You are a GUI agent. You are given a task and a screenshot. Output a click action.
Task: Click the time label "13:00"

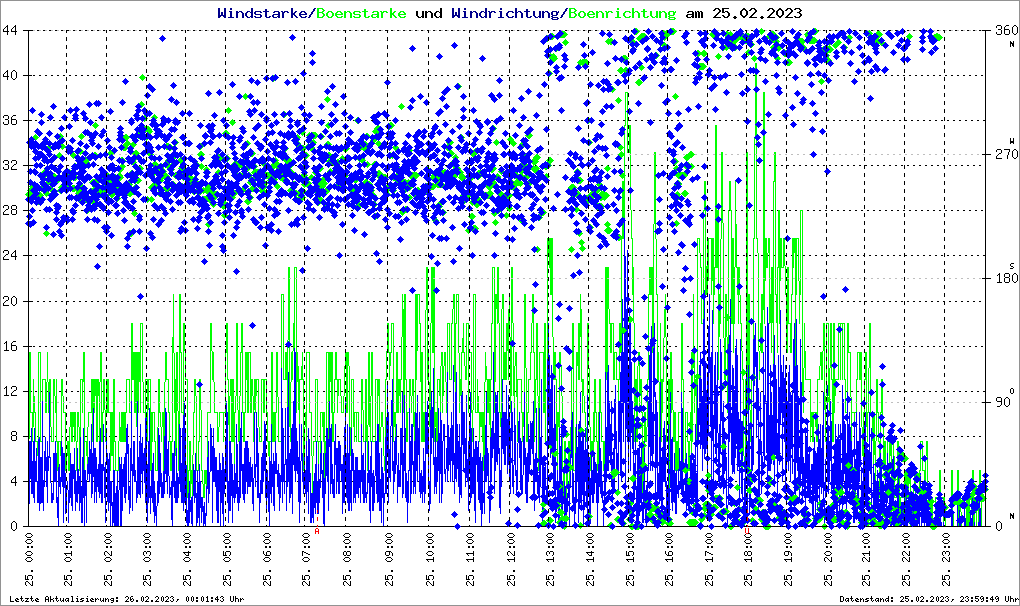[551, 547]
